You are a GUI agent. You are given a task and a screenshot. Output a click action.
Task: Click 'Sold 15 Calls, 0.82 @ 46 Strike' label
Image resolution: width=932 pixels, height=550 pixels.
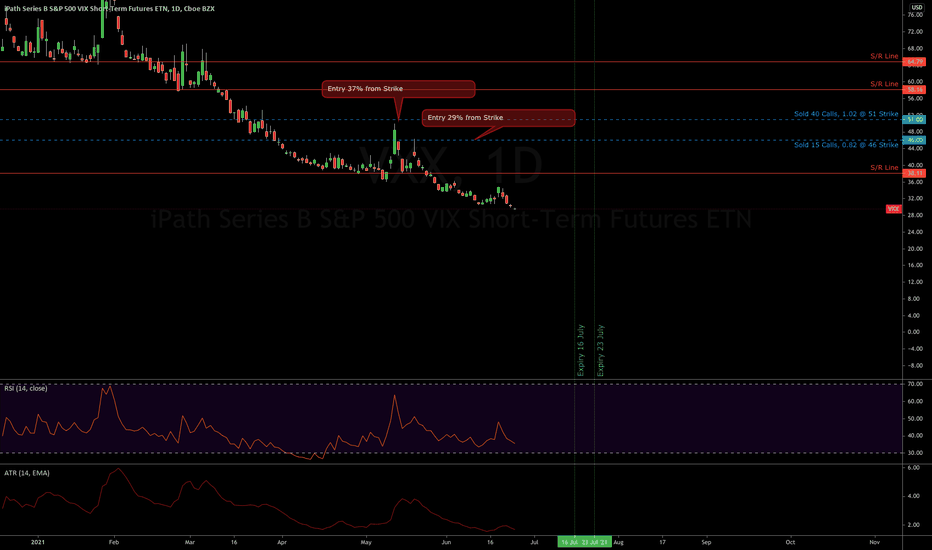(846, 144)
